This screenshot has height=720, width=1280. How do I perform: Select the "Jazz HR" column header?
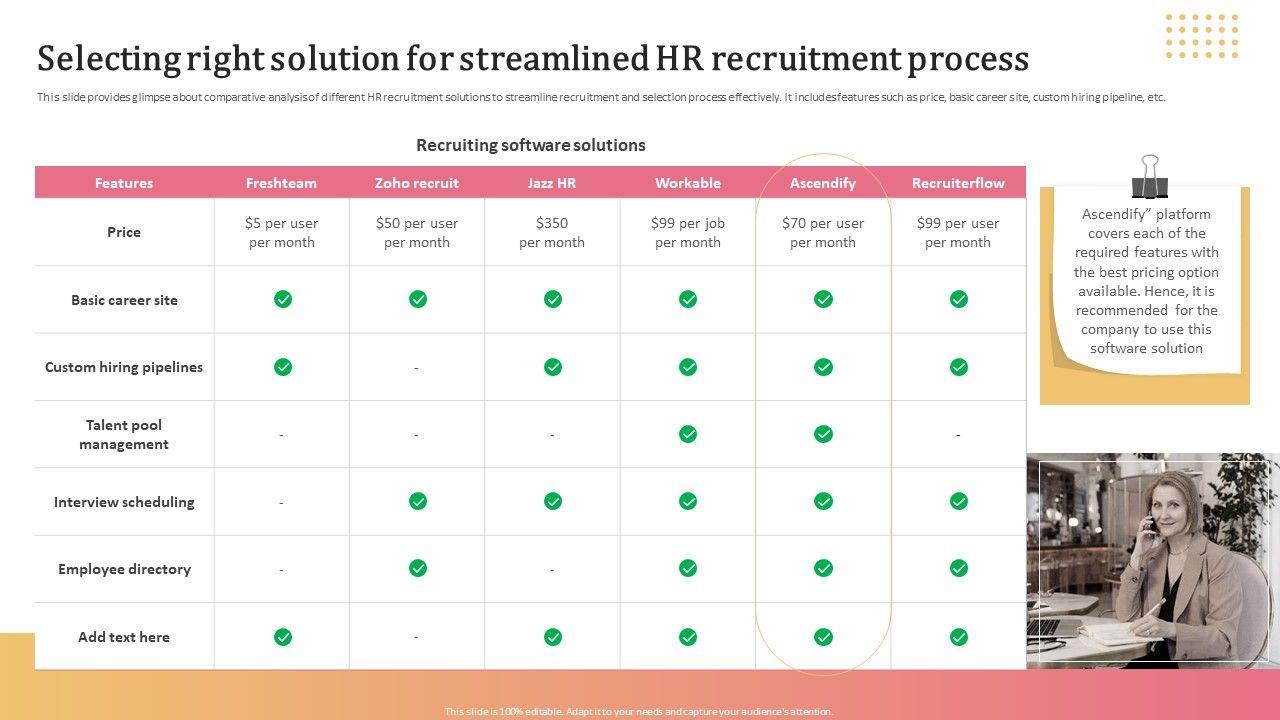[x=552, y=183]
